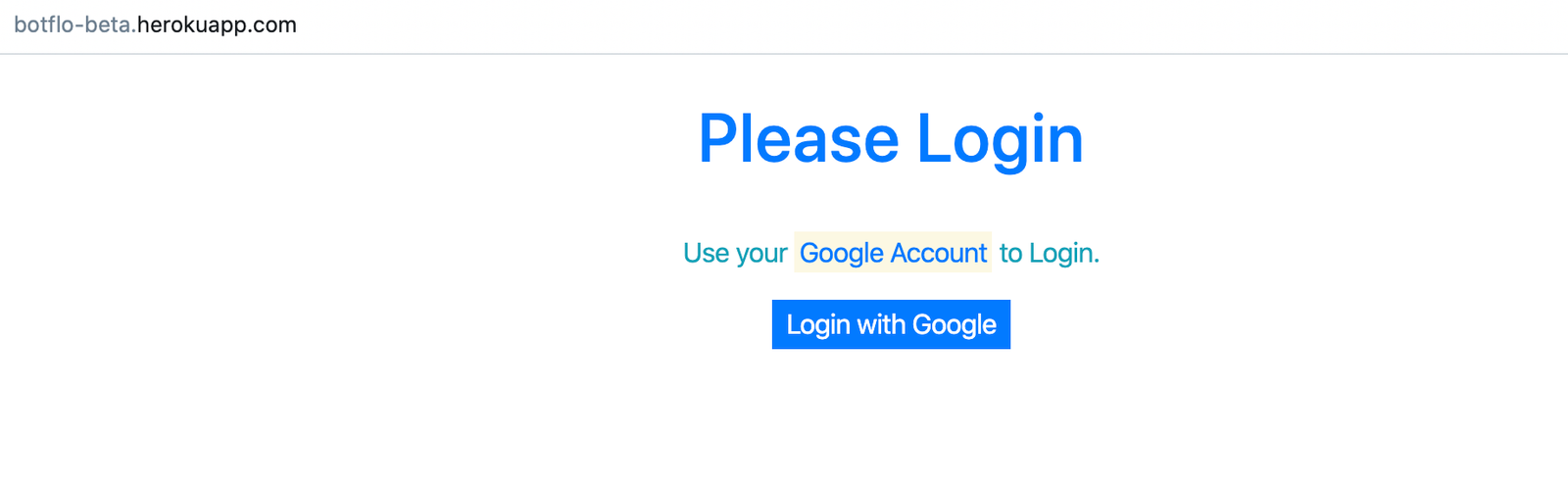Click the word "Login" in the large heading
This screenshot has width=1568, height=487.
coord(1000,140)
